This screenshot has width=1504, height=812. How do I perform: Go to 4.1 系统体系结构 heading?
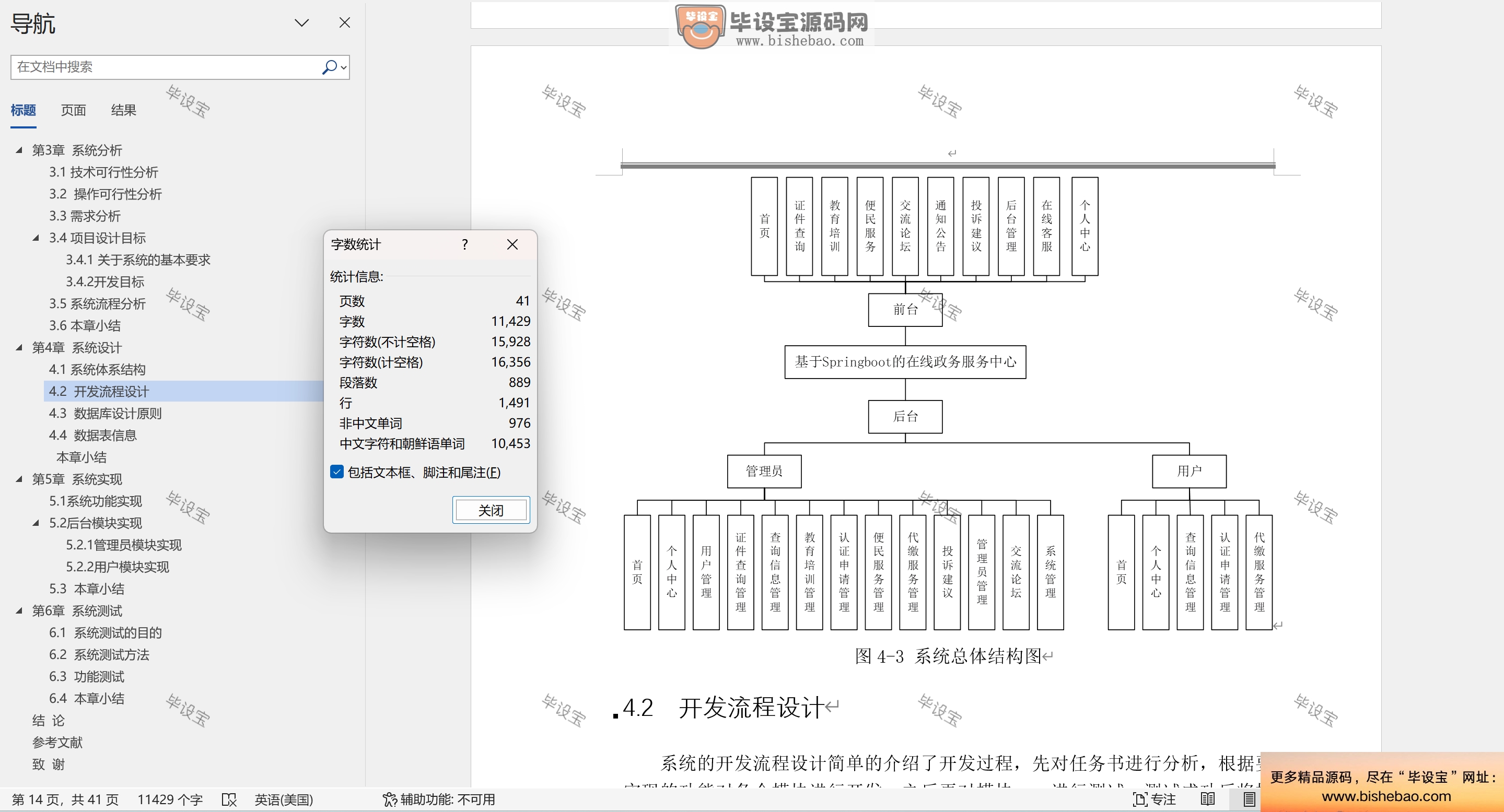pyautogui.click(x=98, y=370)
